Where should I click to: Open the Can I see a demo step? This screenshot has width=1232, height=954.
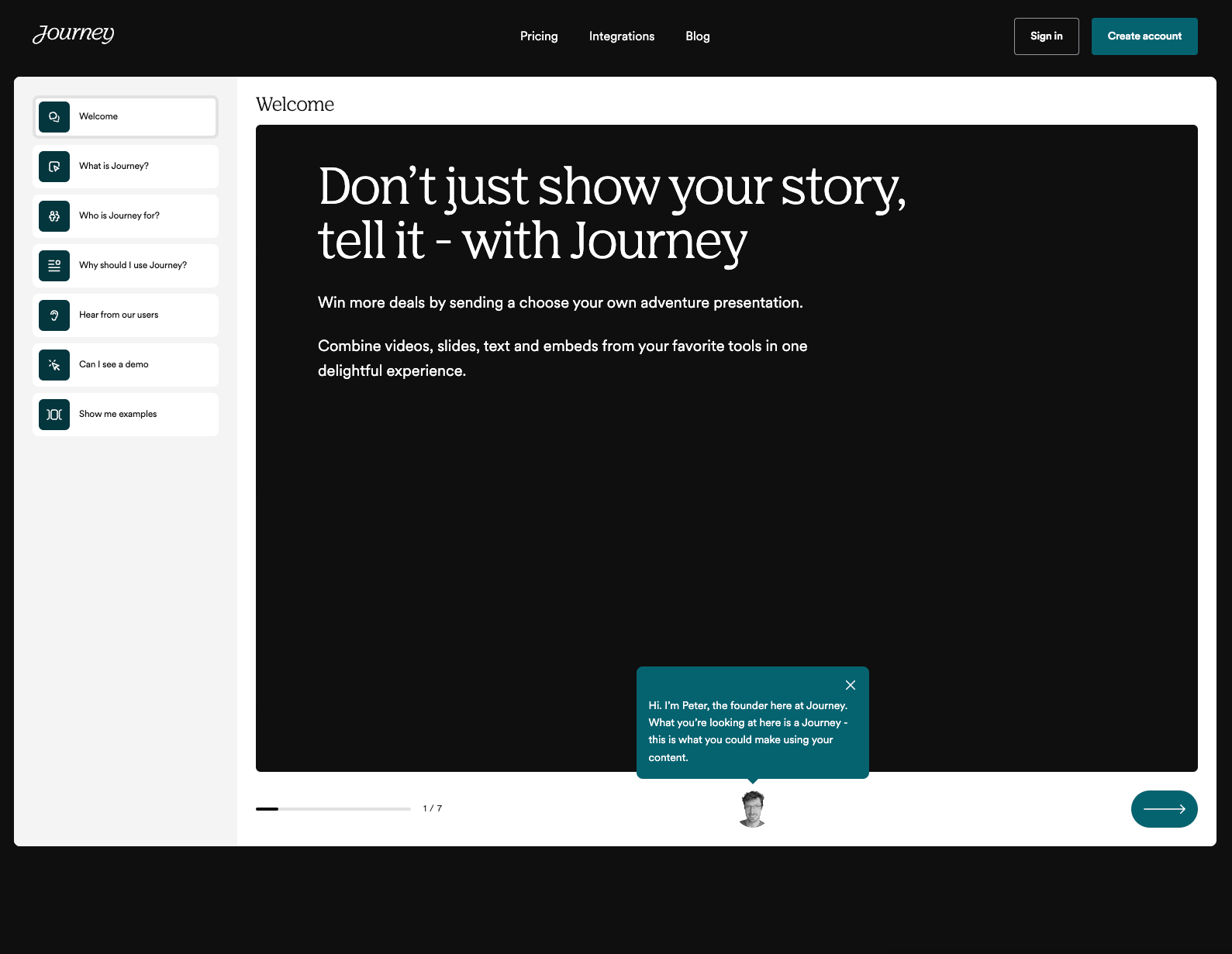pyautogui.click(x=126, y=365)
